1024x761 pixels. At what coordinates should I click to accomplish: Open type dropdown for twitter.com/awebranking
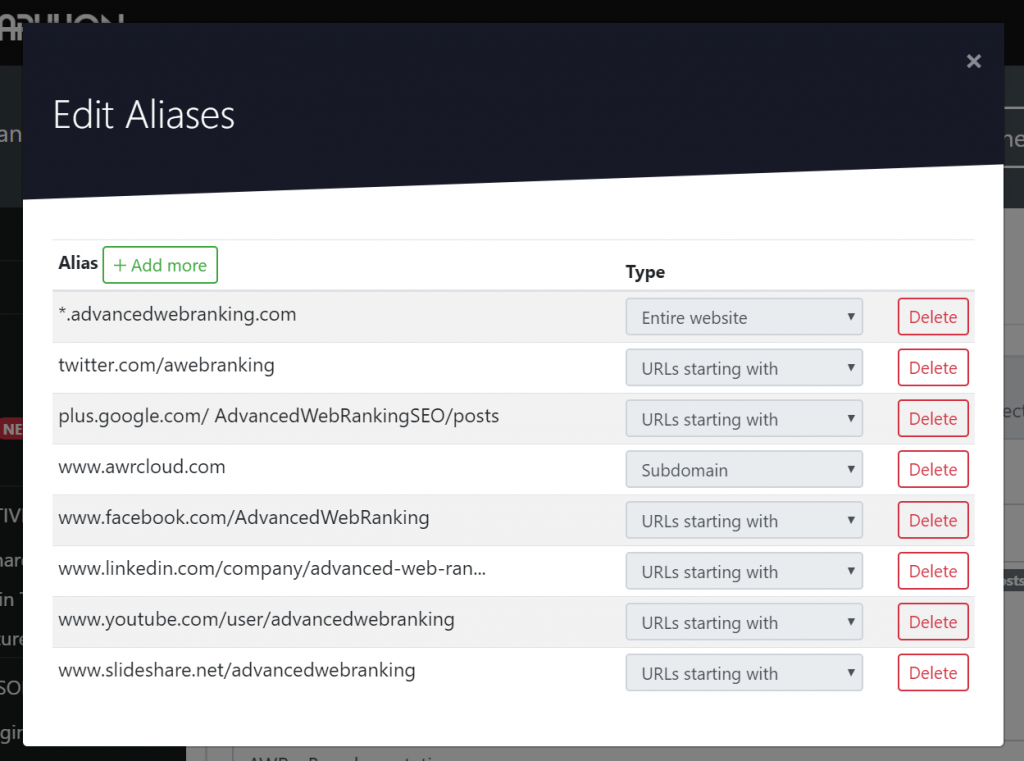coord(744,368)
